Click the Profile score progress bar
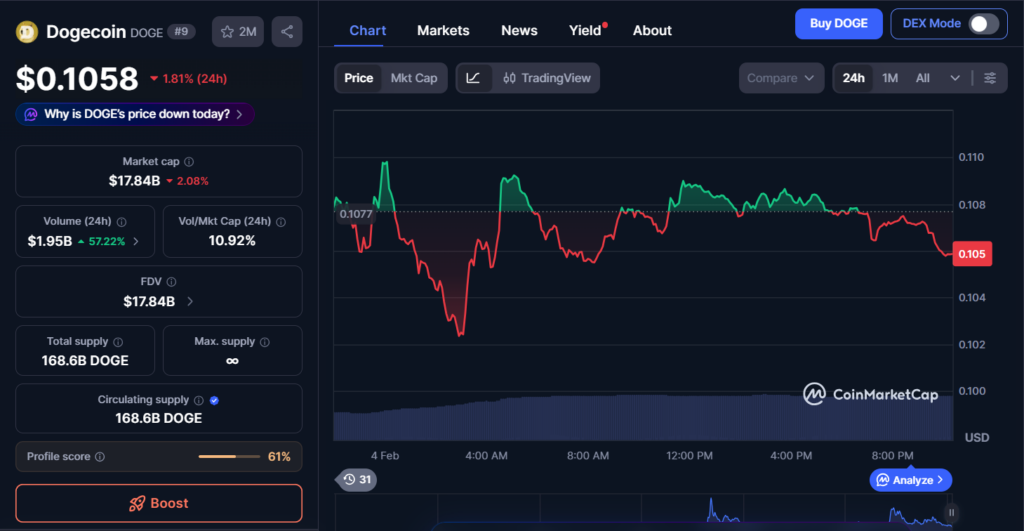The image size is (1024, 531). pos(230,457)
